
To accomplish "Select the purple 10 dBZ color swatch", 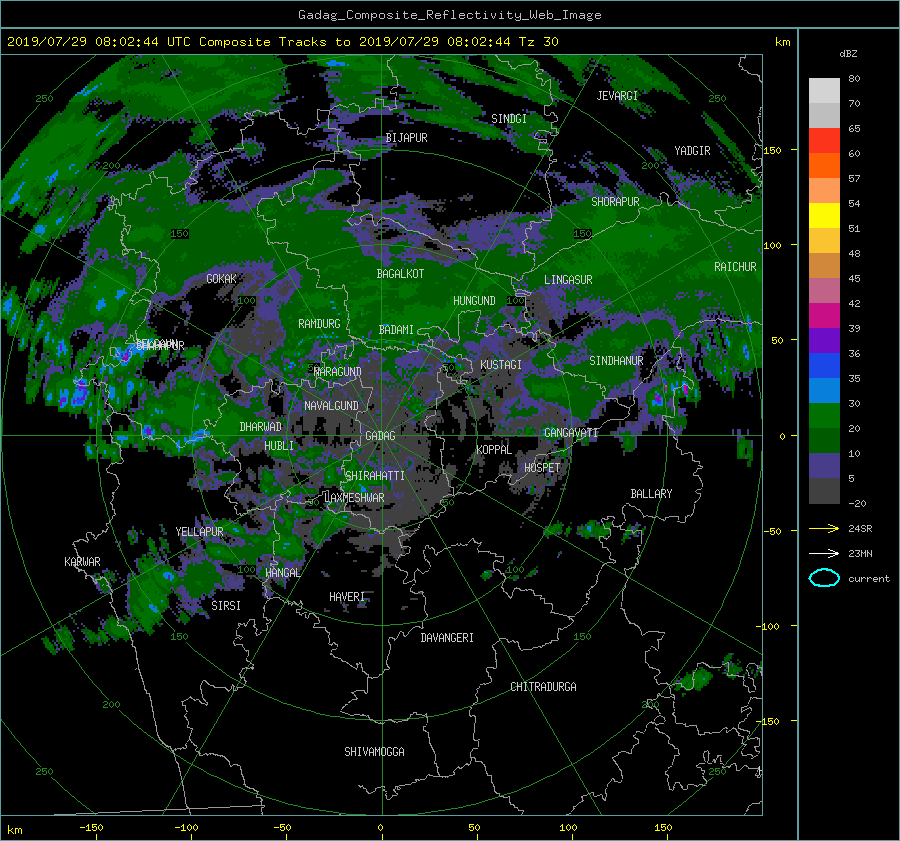I will click(824, 466).
